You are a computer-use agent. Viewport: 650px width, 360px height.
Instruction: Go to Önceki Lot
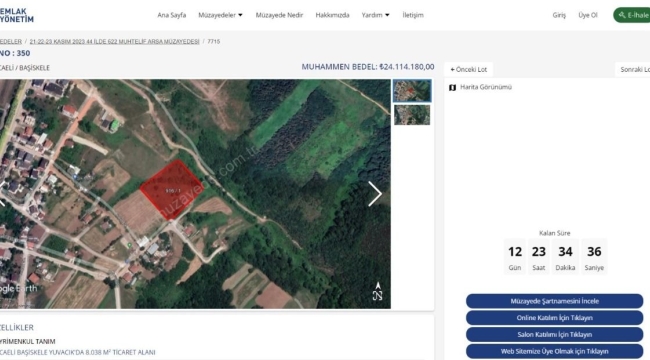(468, 70)
